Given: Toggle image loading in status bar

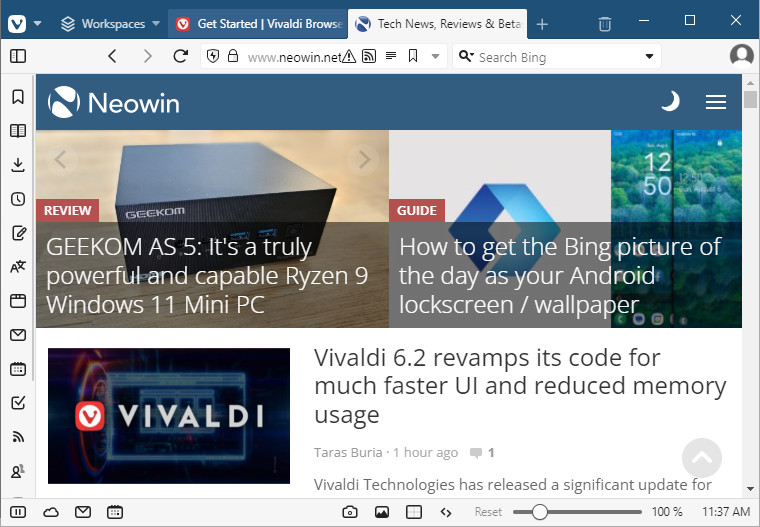Looking at the screenshot, I should (381, 512).
